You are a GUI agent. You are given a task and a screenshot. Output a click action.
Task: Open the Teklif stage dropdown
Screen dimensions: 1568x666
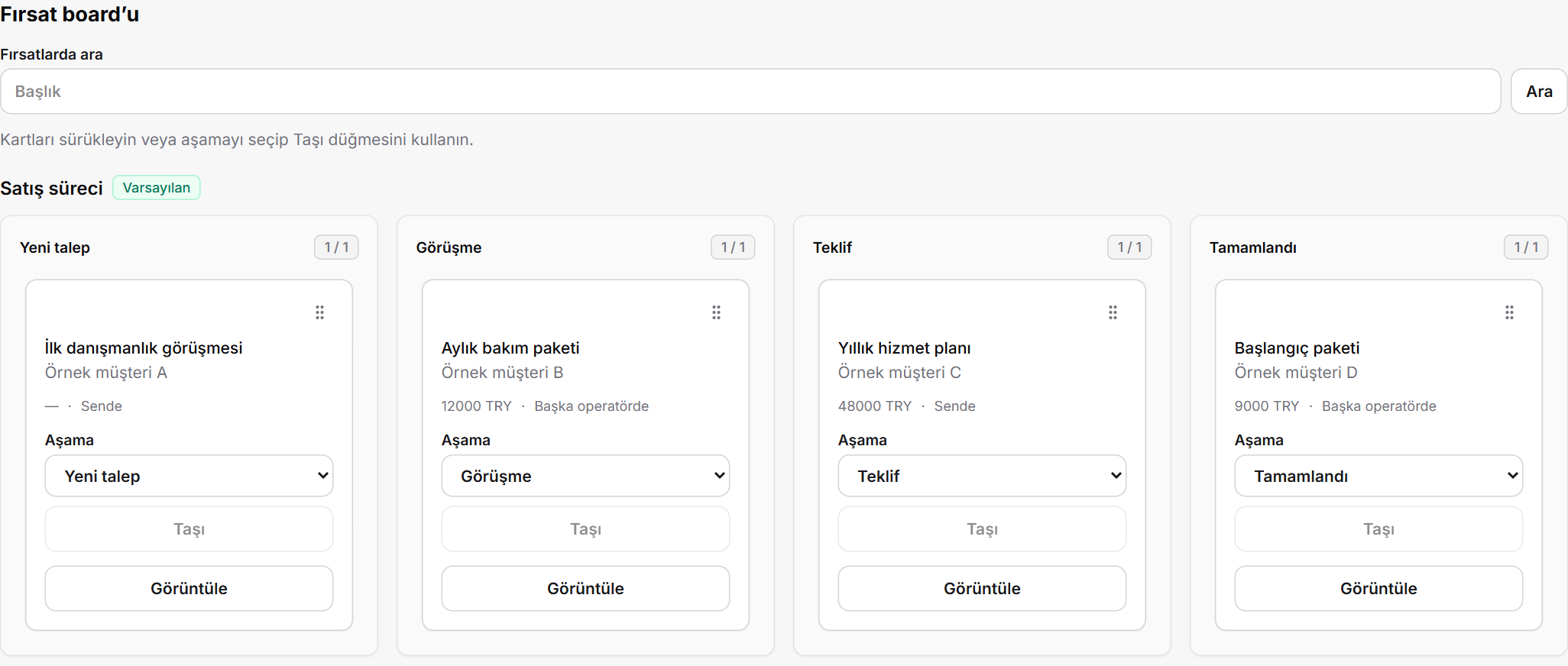pos(982,476)
